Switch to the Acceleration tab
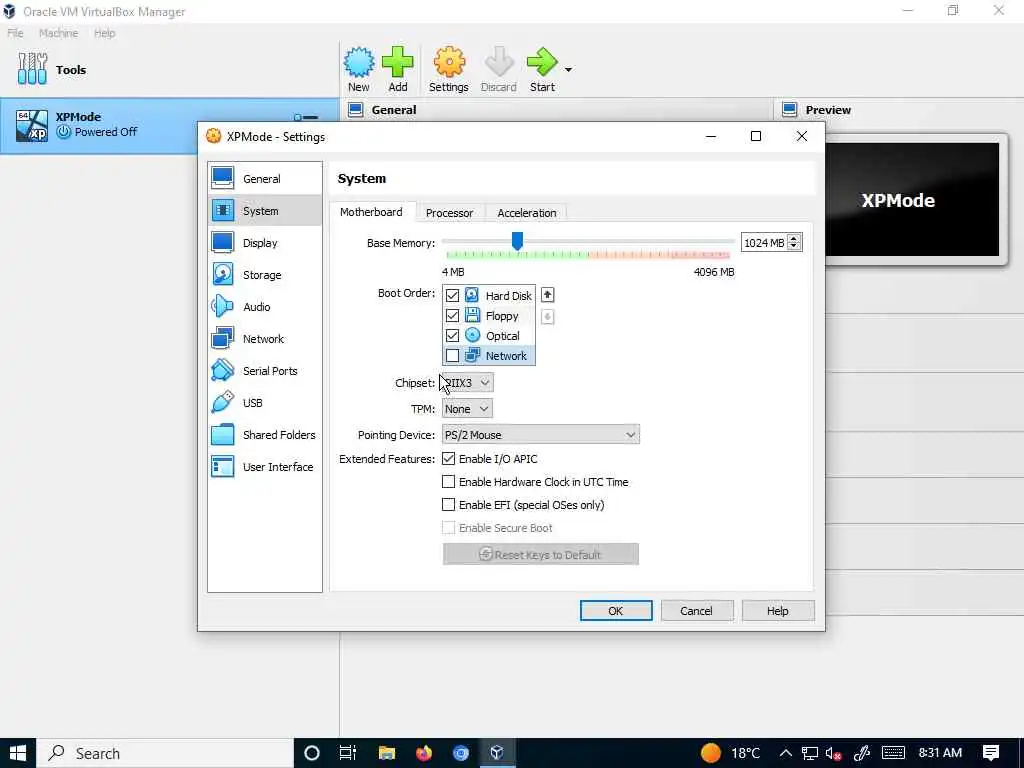Image resolution: width=1024 pixels, height=768 pixels. [526, 213]
